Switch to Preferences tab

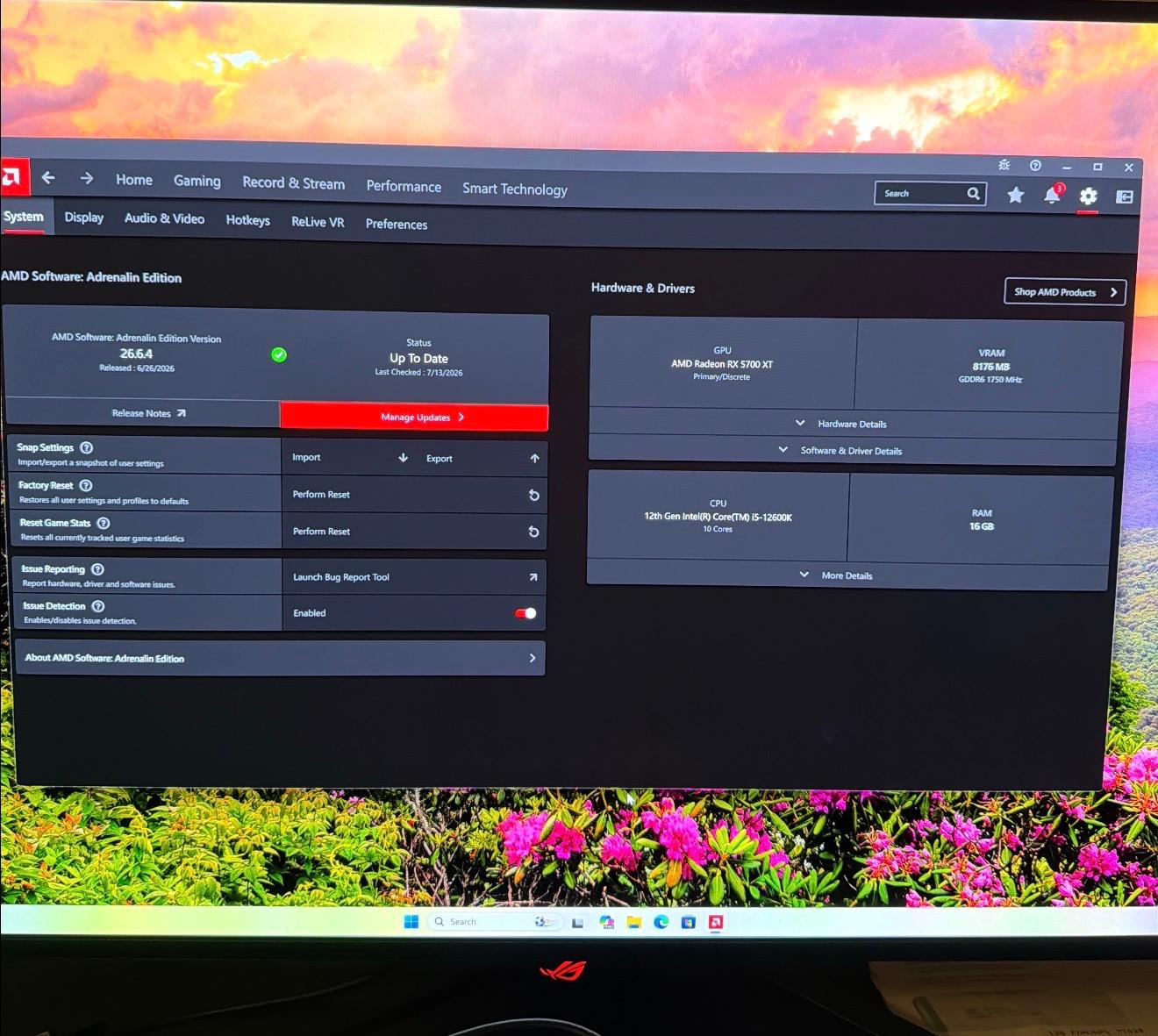click(397, 225)
